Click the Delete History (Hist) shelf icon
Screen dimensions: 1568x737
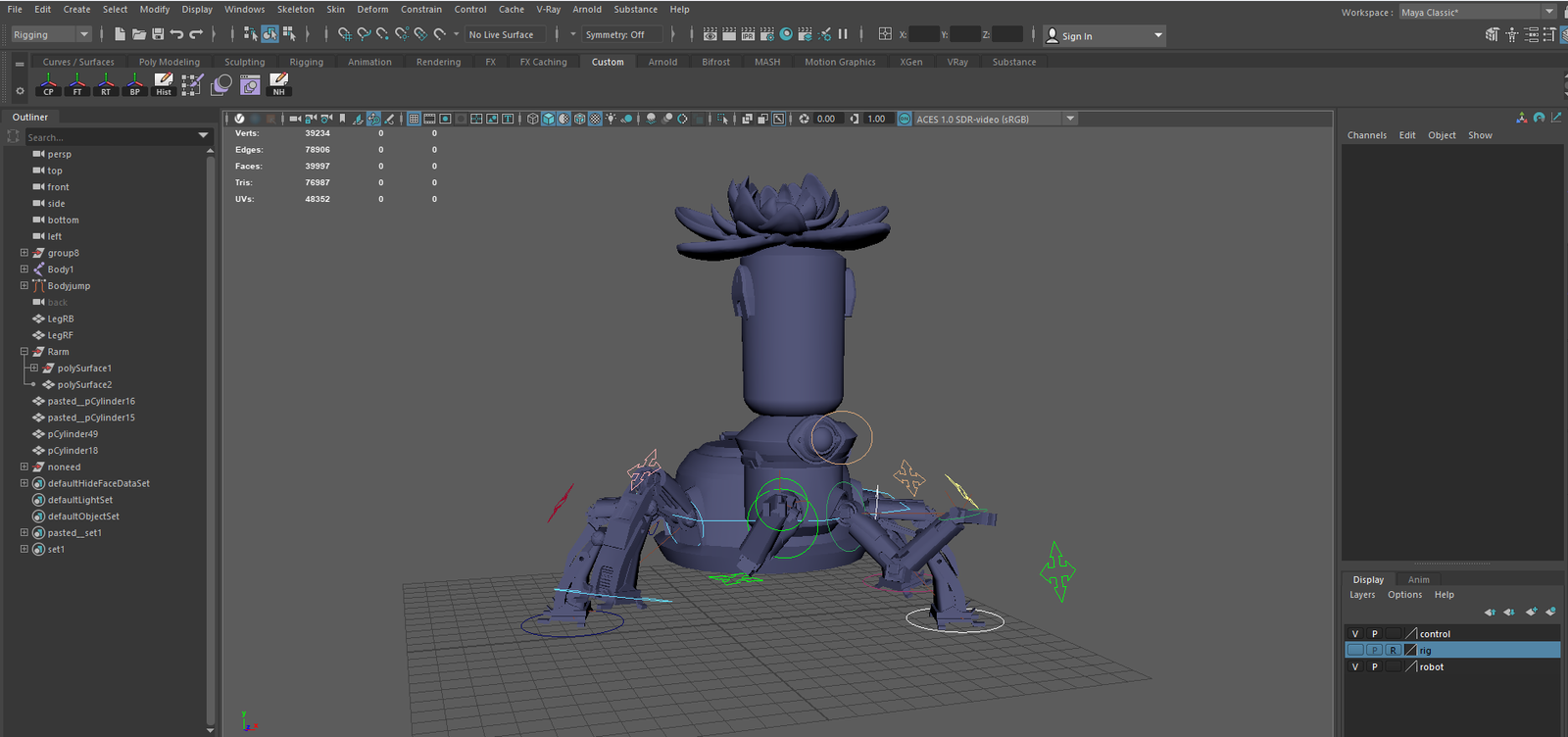164,85
